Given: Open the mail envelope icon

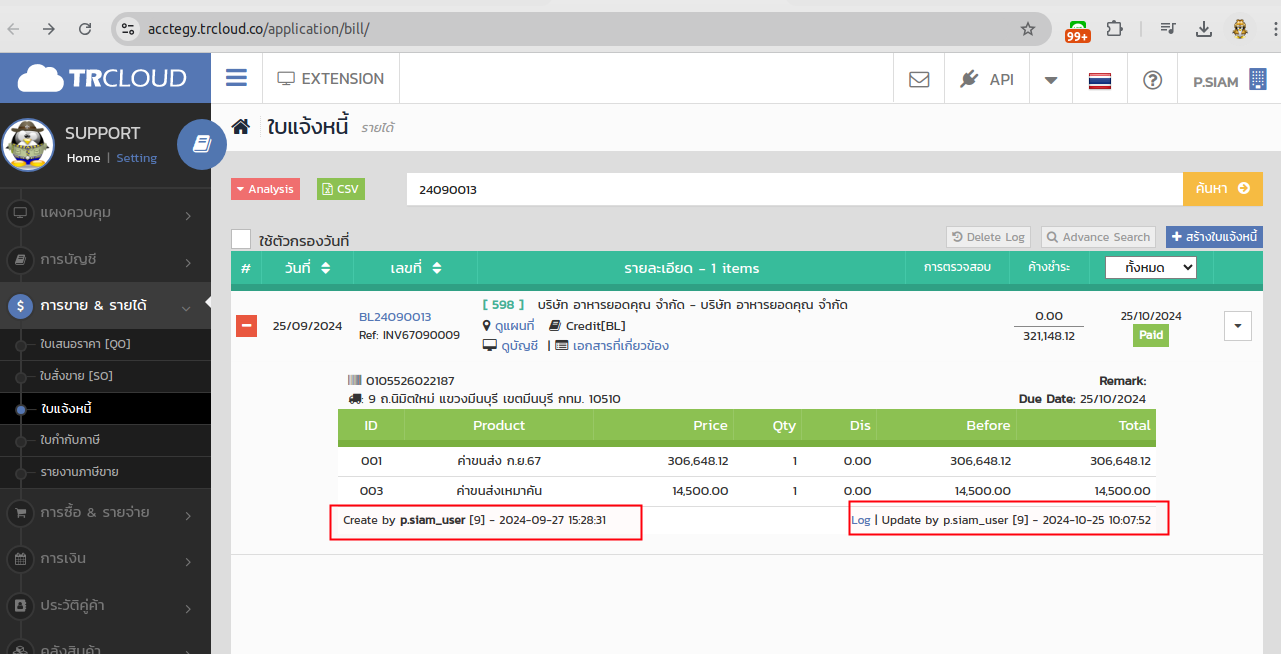Looking at the screenshot, I should (919, 79).
